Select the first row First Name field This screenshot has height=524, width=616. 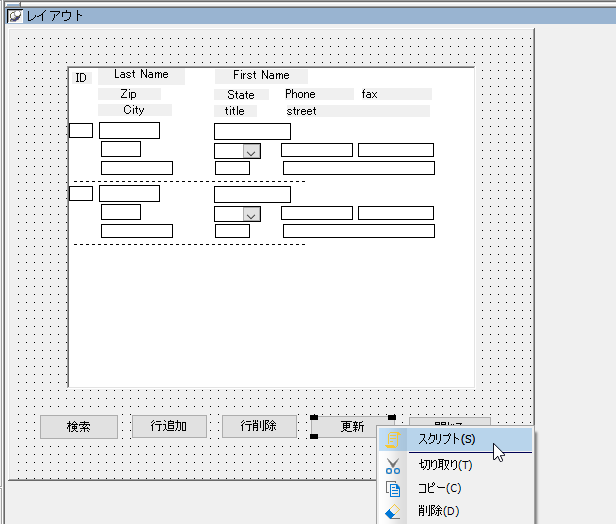click(252, 131)
